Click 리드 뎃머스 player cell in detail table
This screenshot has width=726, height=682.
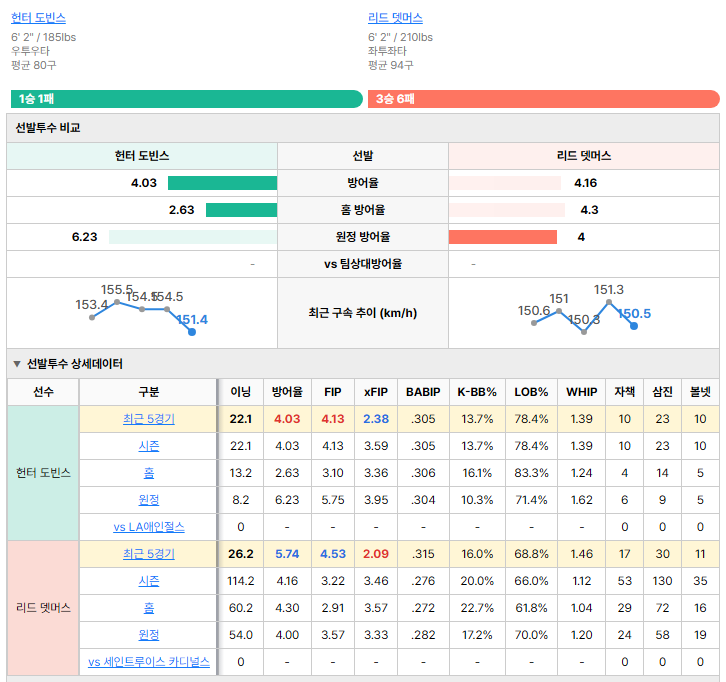click(x=43, y=608)
